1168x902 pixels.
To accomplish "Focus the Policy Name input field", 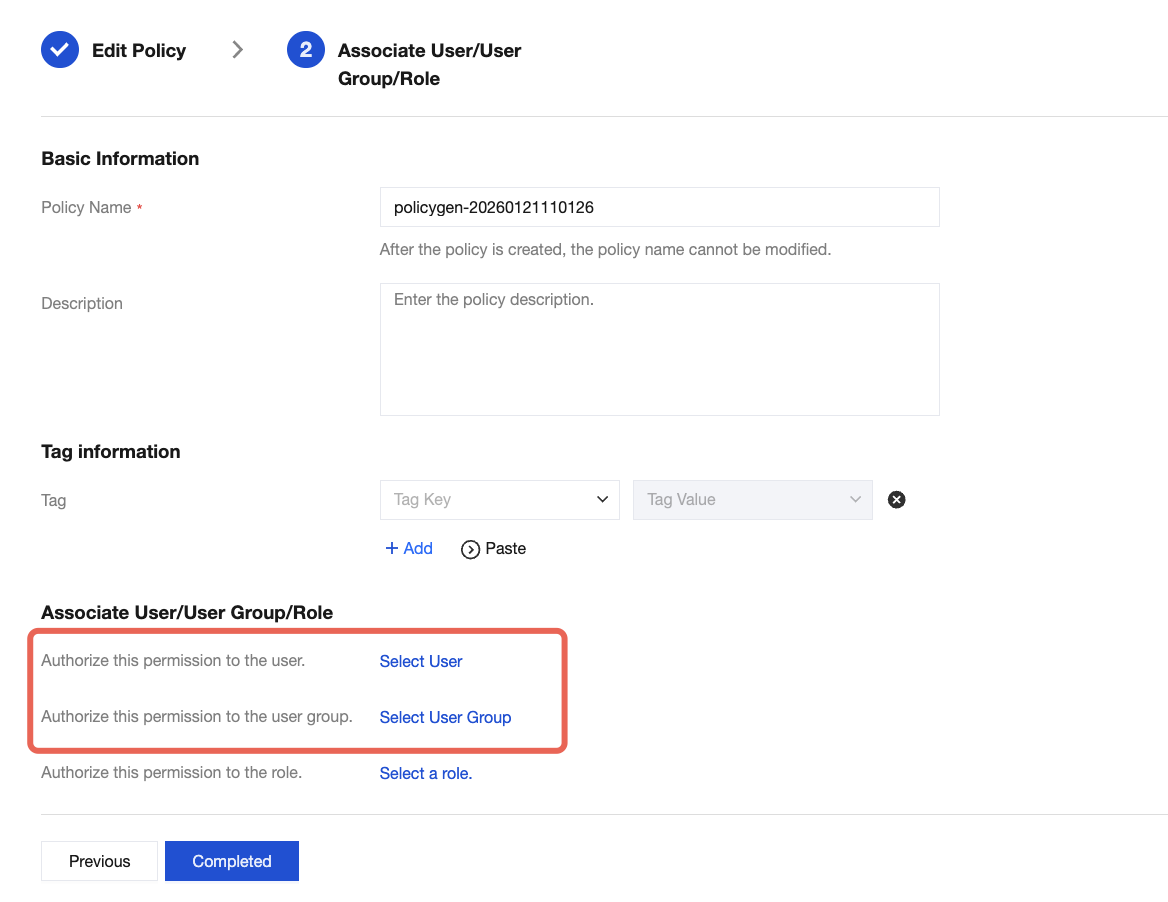I will (659, 208).
